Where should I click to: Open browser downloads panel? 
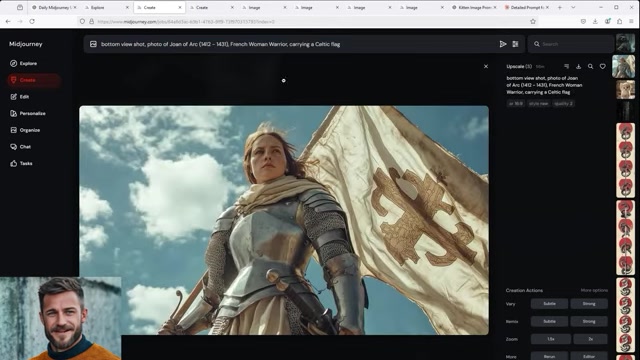(x=595, y=21)
